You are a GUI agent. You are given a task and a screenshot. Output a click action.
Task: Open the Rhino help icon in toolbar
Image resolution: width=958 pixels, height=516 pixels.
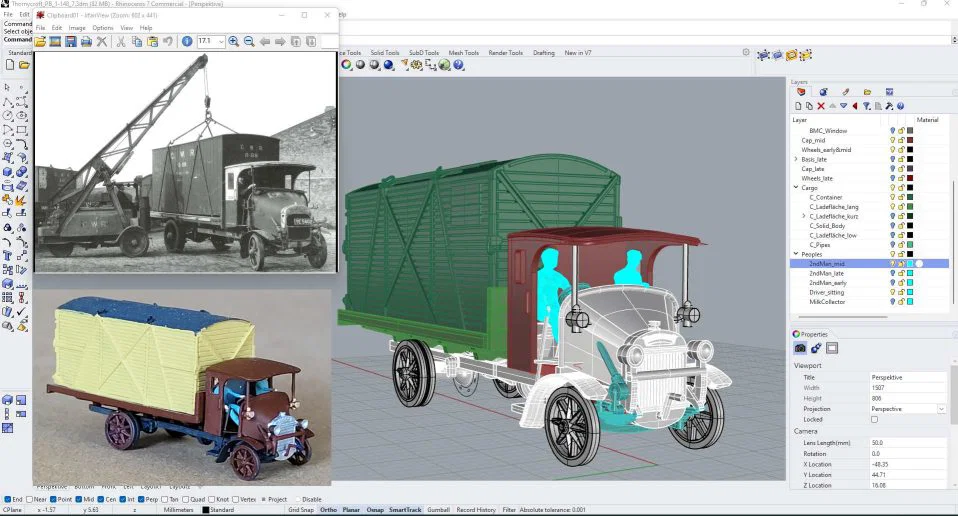click(x=458, y=65)
